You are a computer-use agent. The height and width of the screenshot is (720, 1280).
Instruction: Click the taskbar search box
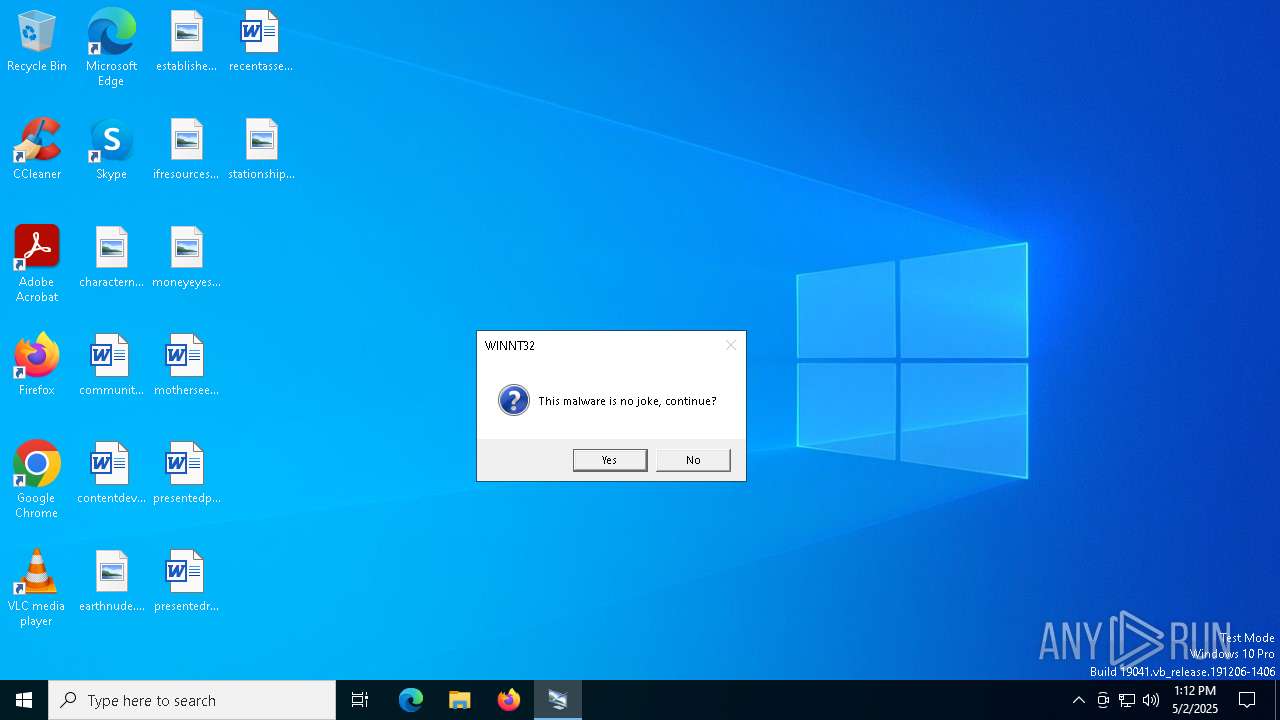point(192,700)
